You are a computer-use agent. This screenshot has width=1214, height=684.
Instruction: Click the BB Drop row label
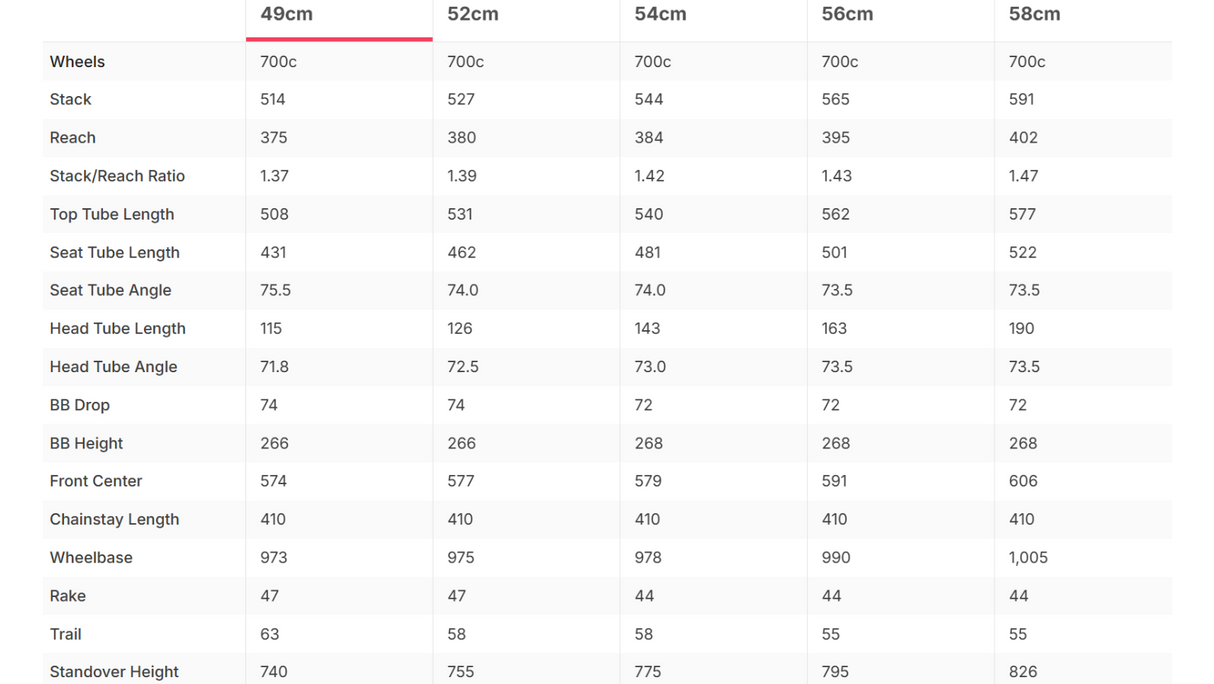(80, 405)
